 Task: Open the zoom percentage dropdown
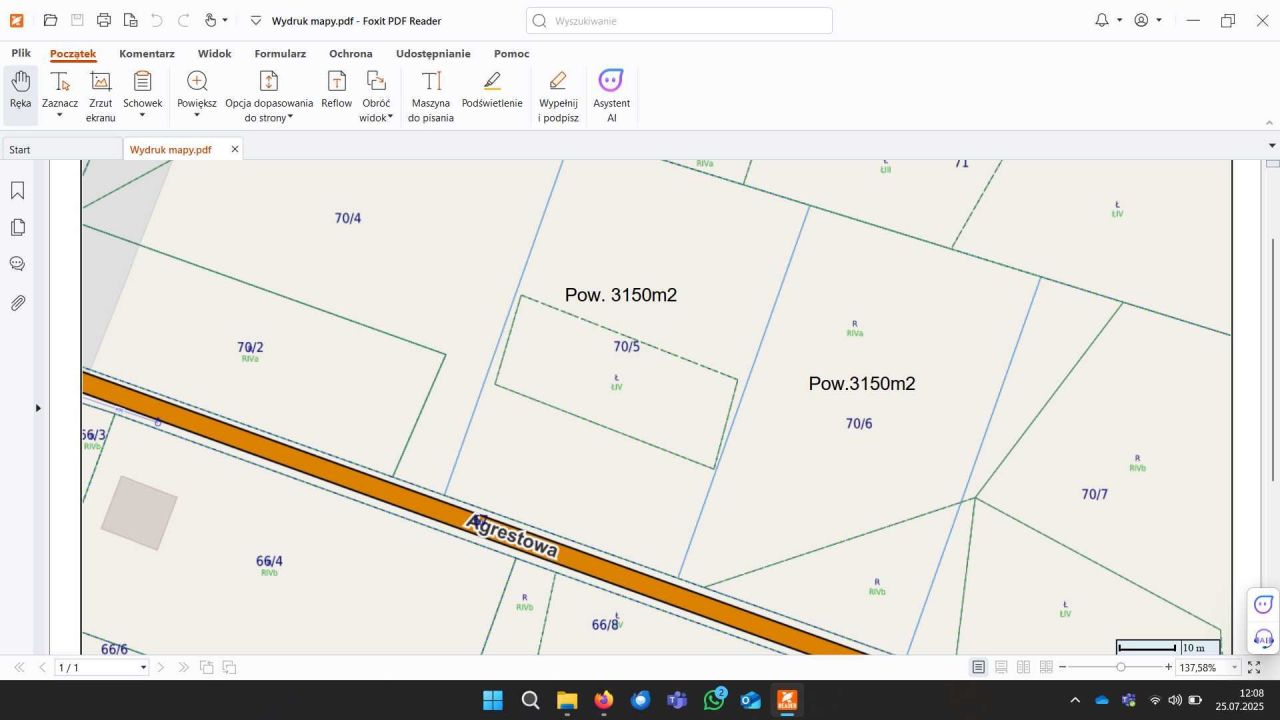click(x=1235, y=667)
